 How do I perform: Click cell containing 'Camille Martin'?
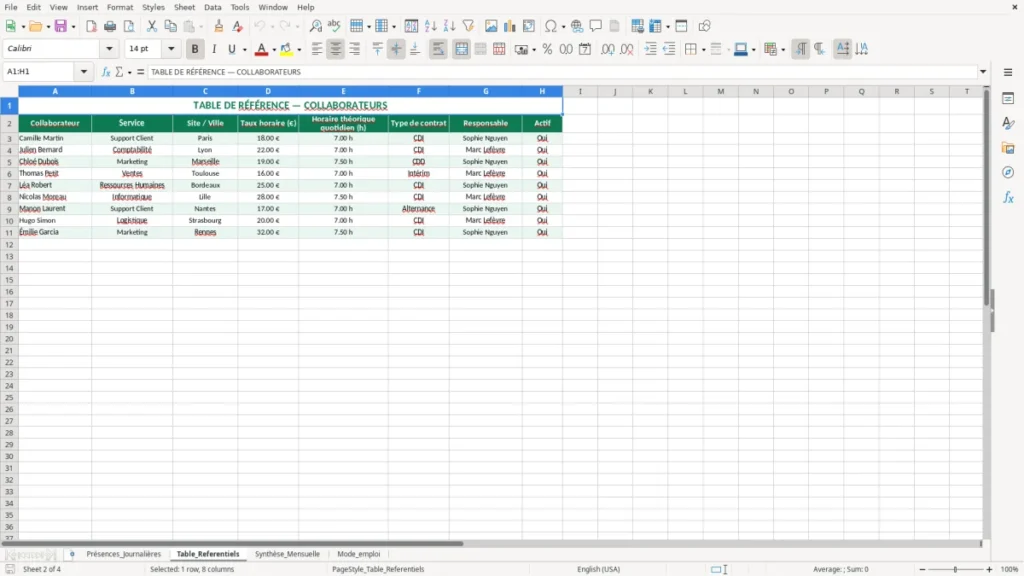tap(55, 138)
